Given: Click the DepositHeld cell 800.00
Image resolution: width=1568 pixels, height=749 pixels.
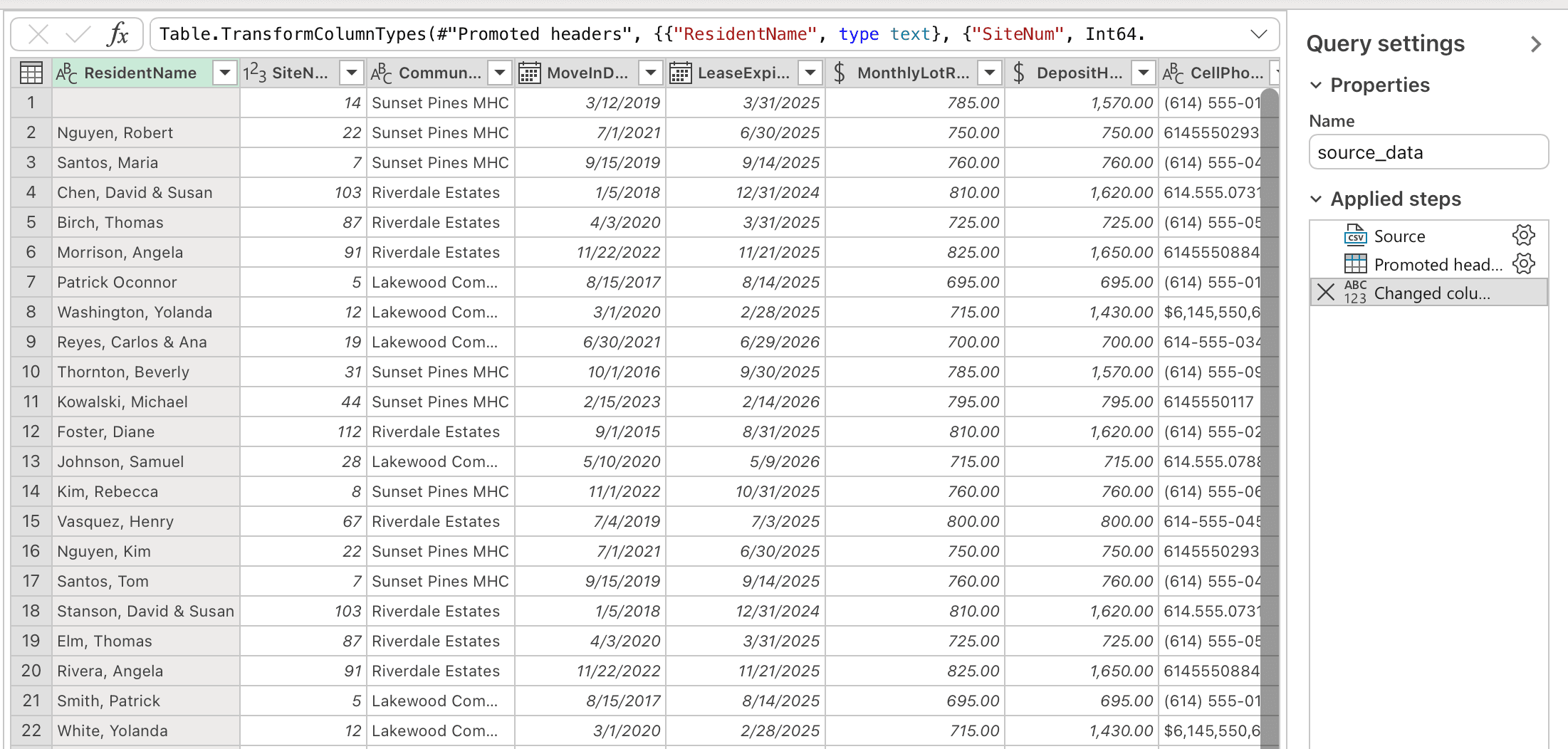Looking at the screenshot, I should point(1082,521).
